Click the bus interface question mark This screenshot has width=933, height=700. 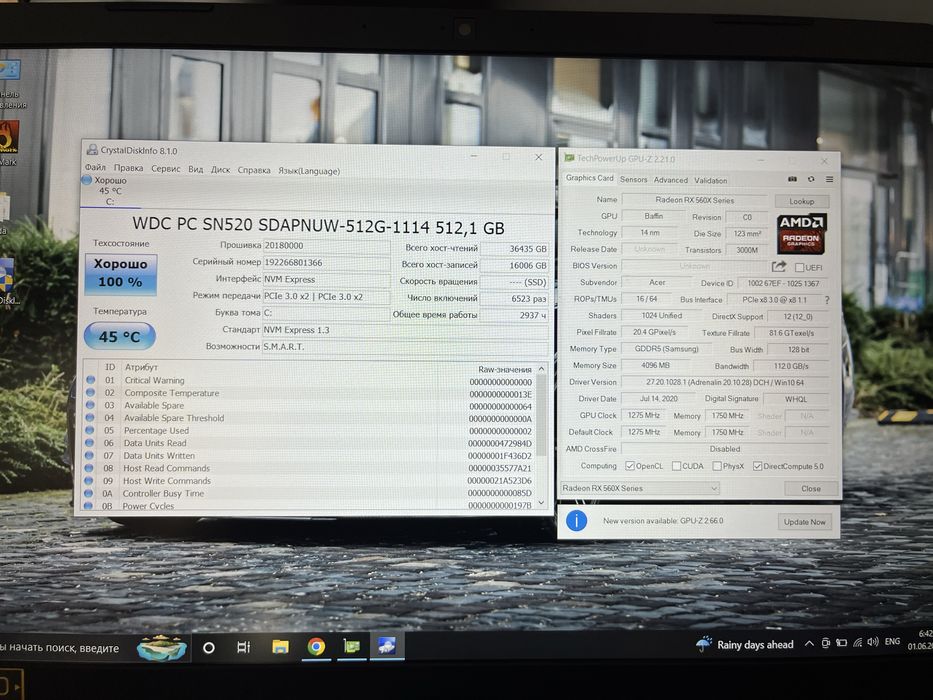coord(827,300)
